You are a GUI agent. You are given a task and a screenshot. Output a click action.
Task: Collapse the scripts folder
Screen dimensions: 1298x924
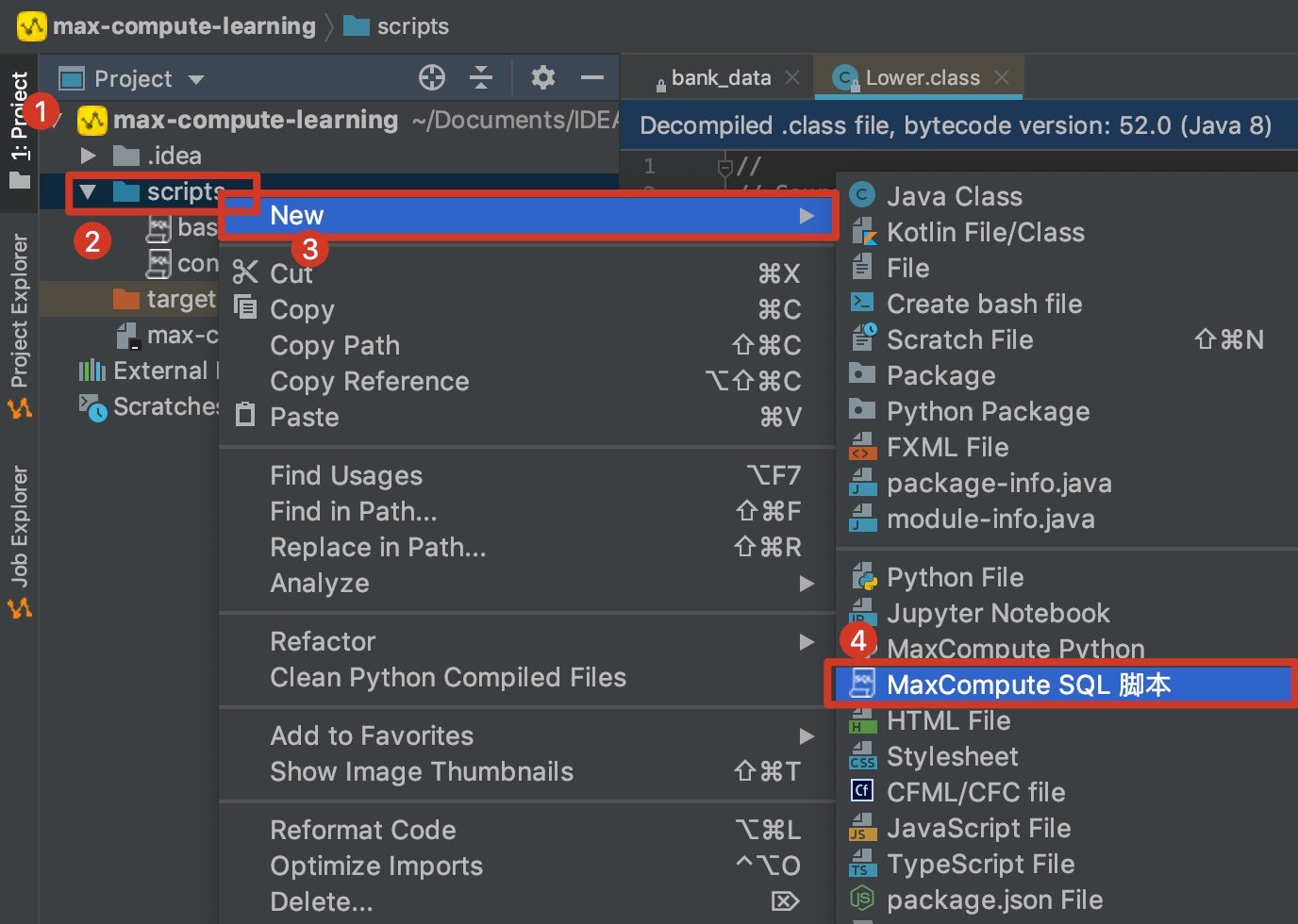[90, 191]
